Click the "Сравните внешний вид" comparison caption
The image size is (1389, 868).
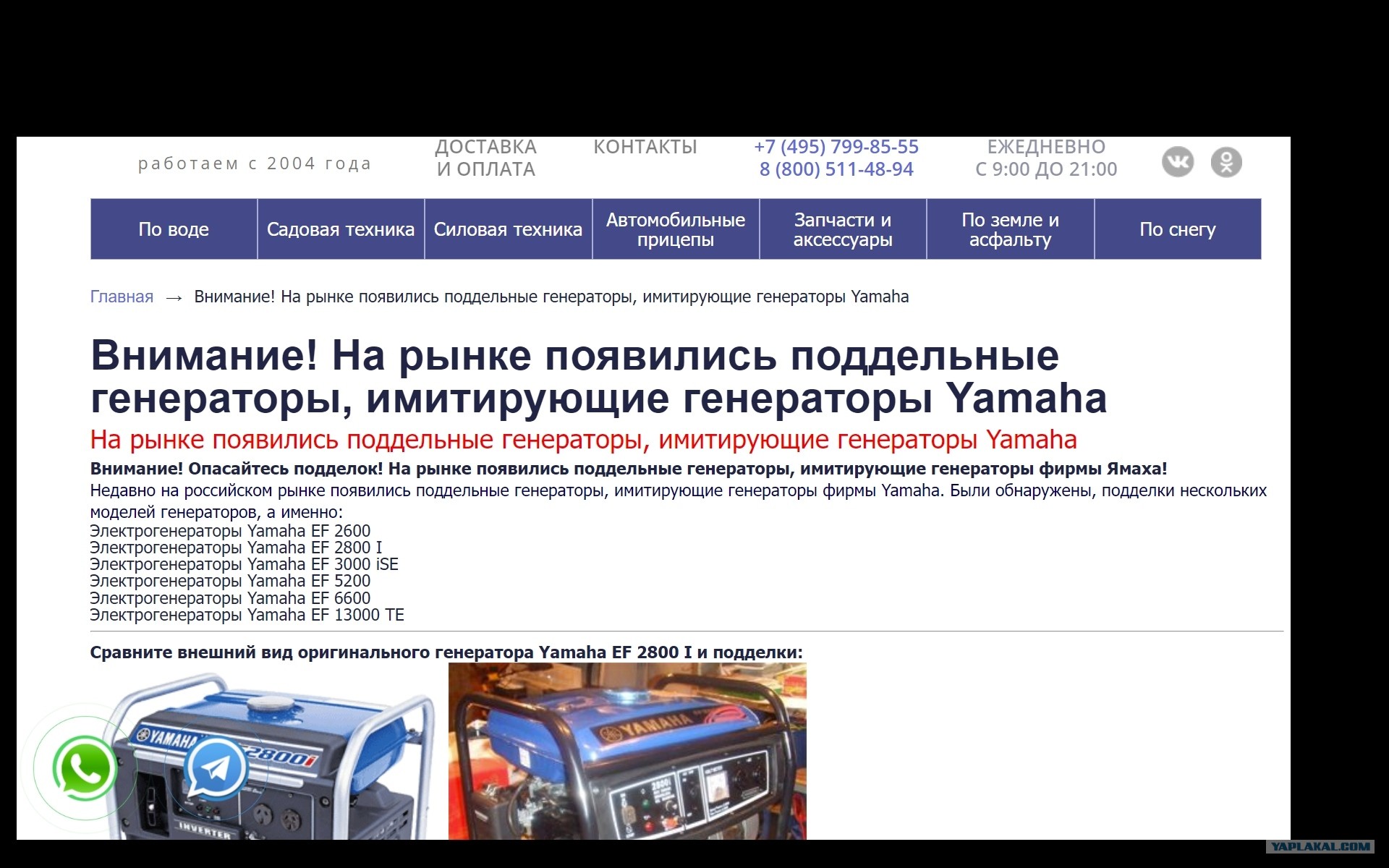[446, 652]
